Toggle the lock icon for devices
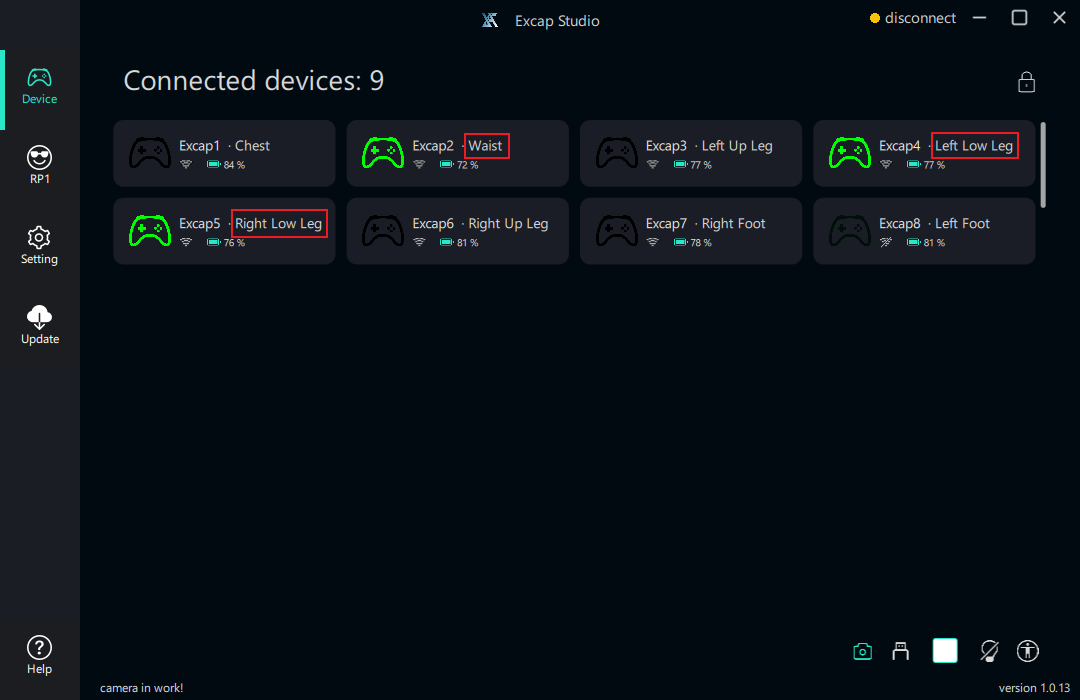 [1026, 82]
